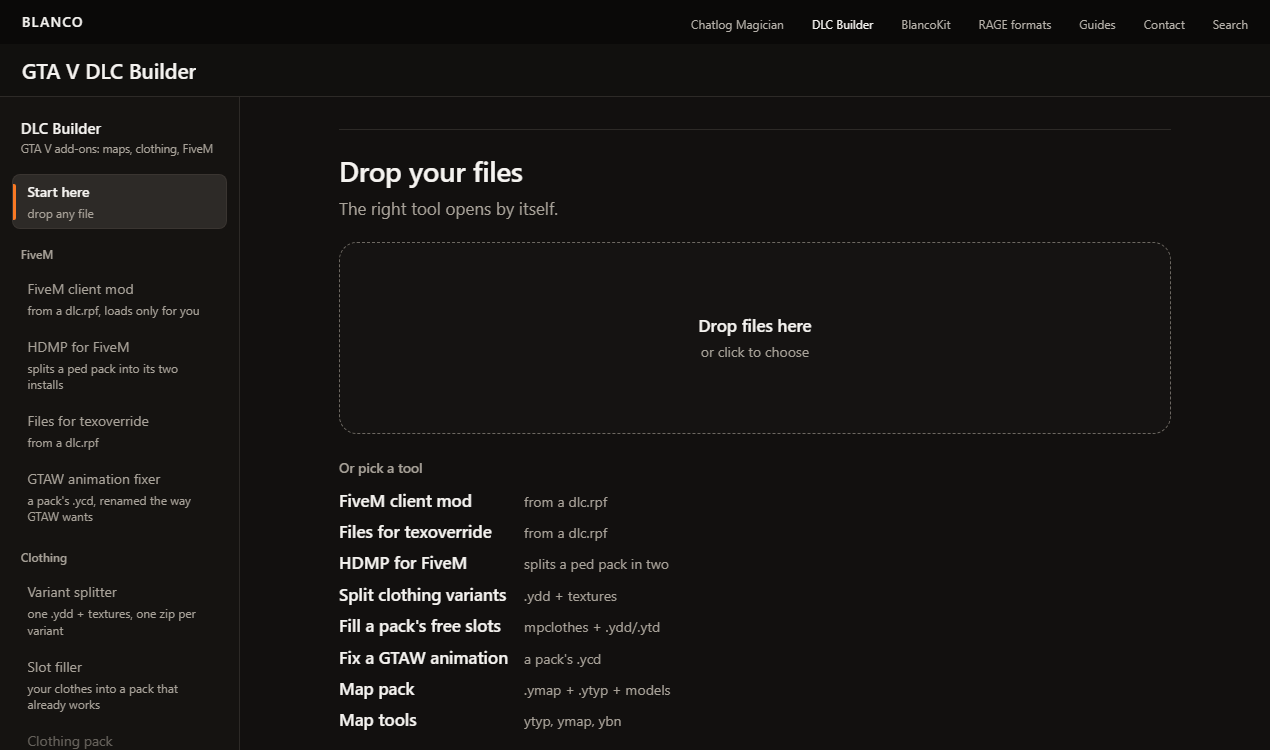The width and height of the screenshot is (1270, 750).
Task: Click 'GTA V add-ons: maps, clothing, FiveM' subtitle
Action: (117, 149)
